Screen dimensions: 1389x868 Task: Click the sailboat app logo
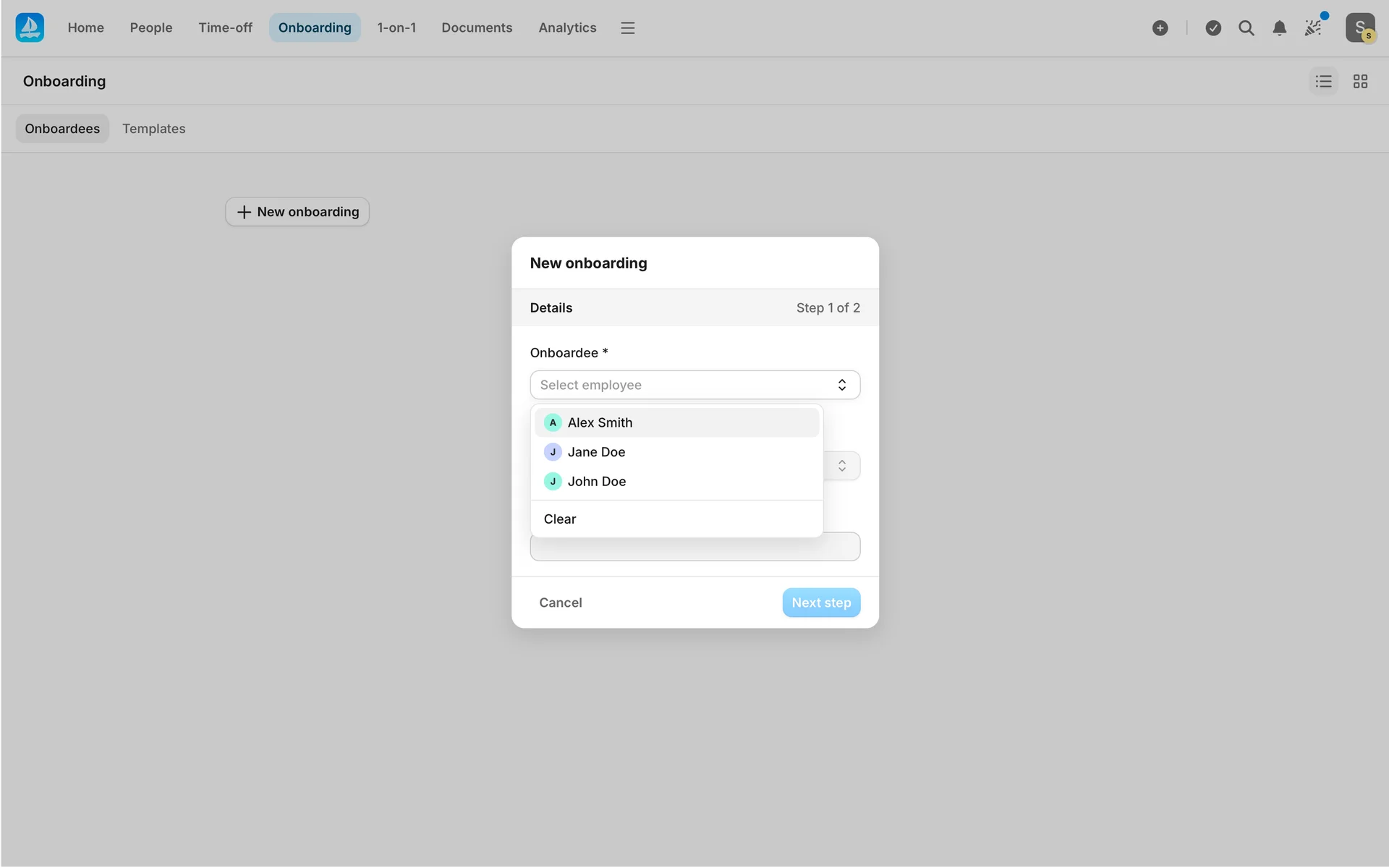click(30, 27)
